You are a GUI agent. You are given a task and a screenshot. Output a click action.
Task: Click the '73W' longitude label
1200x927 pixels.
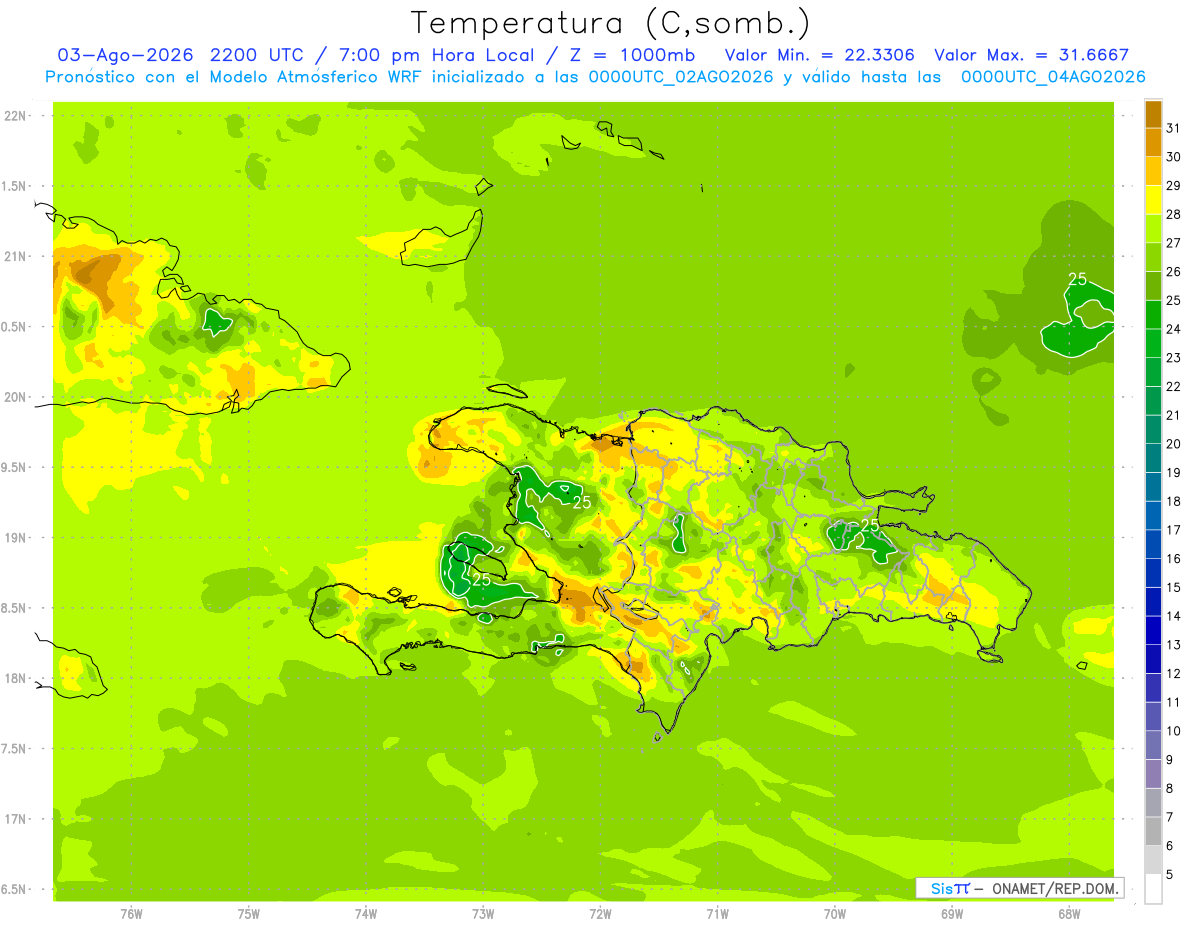483,913
